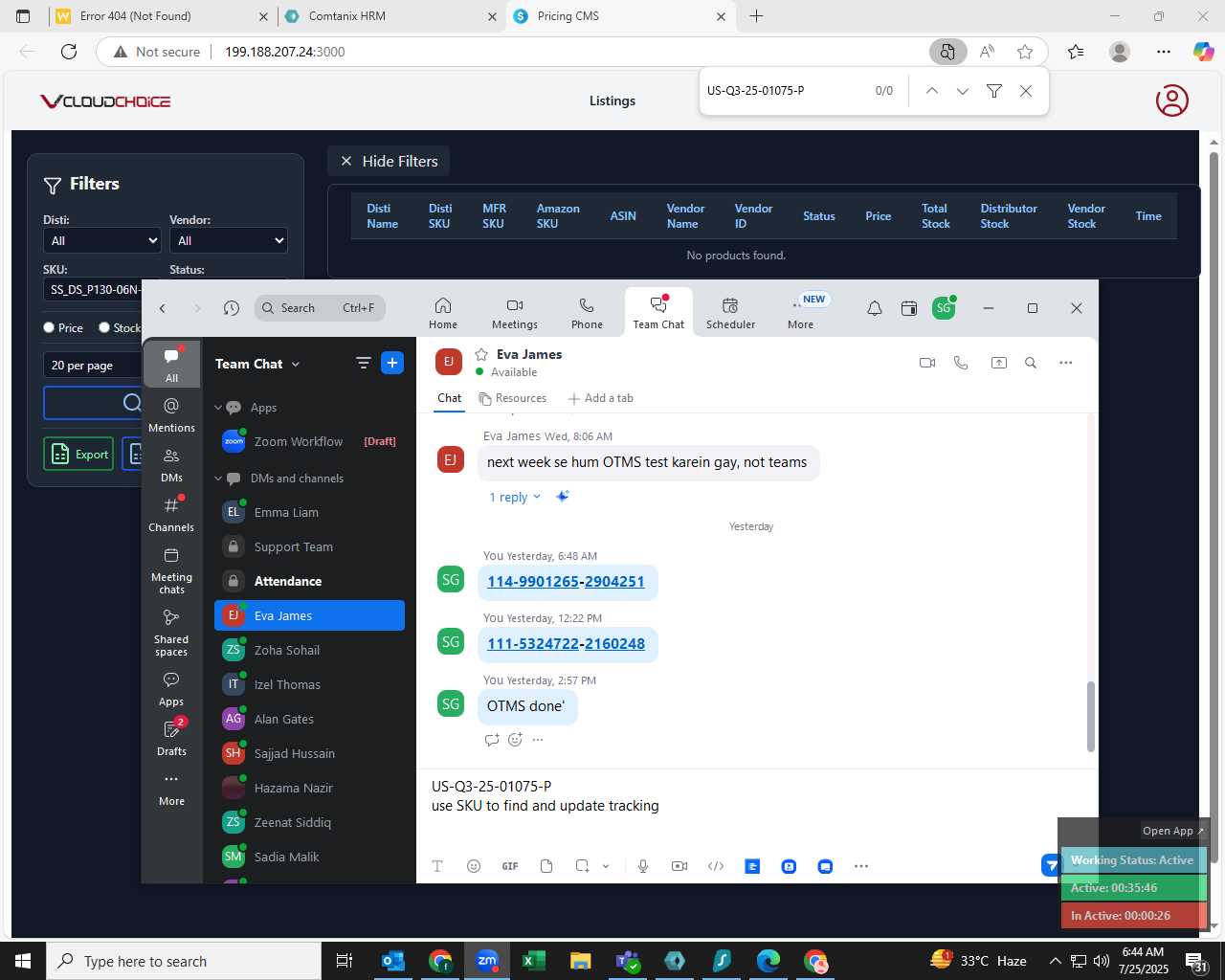The image size is (1225, 980).
Task: Click the green Export button
Action: 78,454
